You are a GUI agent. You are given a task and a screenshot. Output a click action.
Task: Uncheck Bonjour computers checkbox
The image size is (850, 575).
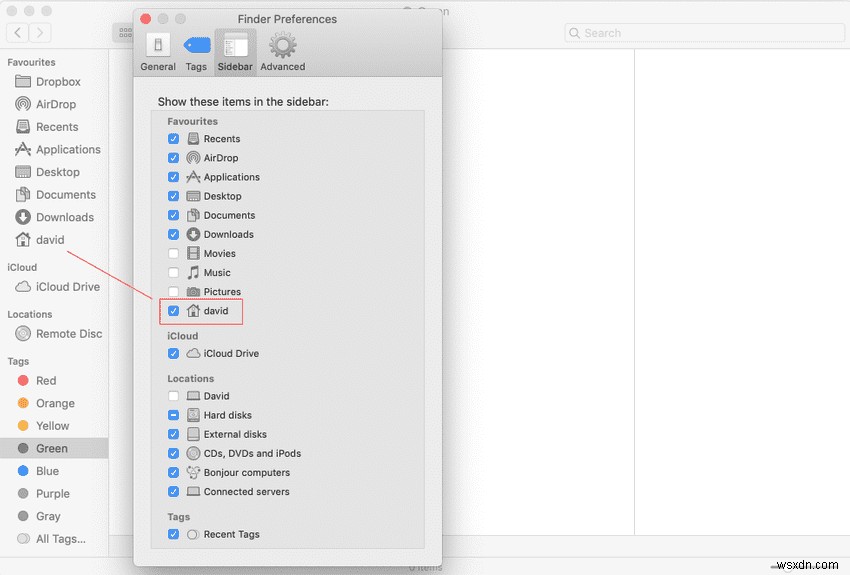point(173,473)
